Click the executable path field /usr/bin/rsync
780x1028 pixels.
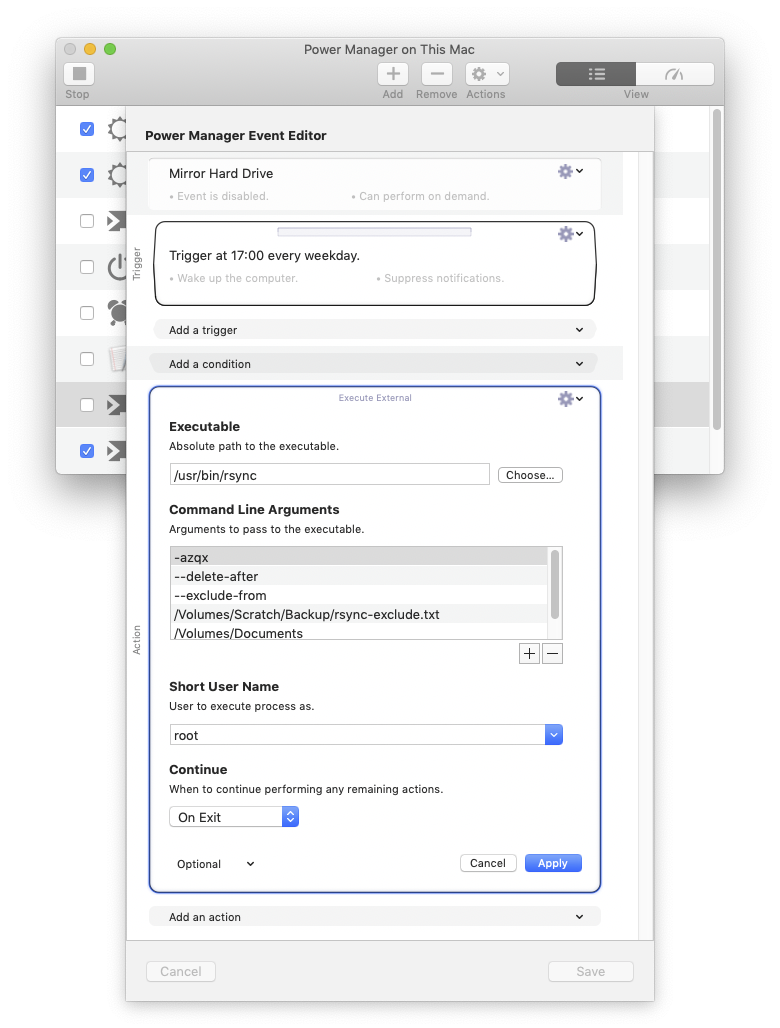click(x=330, y=475)
